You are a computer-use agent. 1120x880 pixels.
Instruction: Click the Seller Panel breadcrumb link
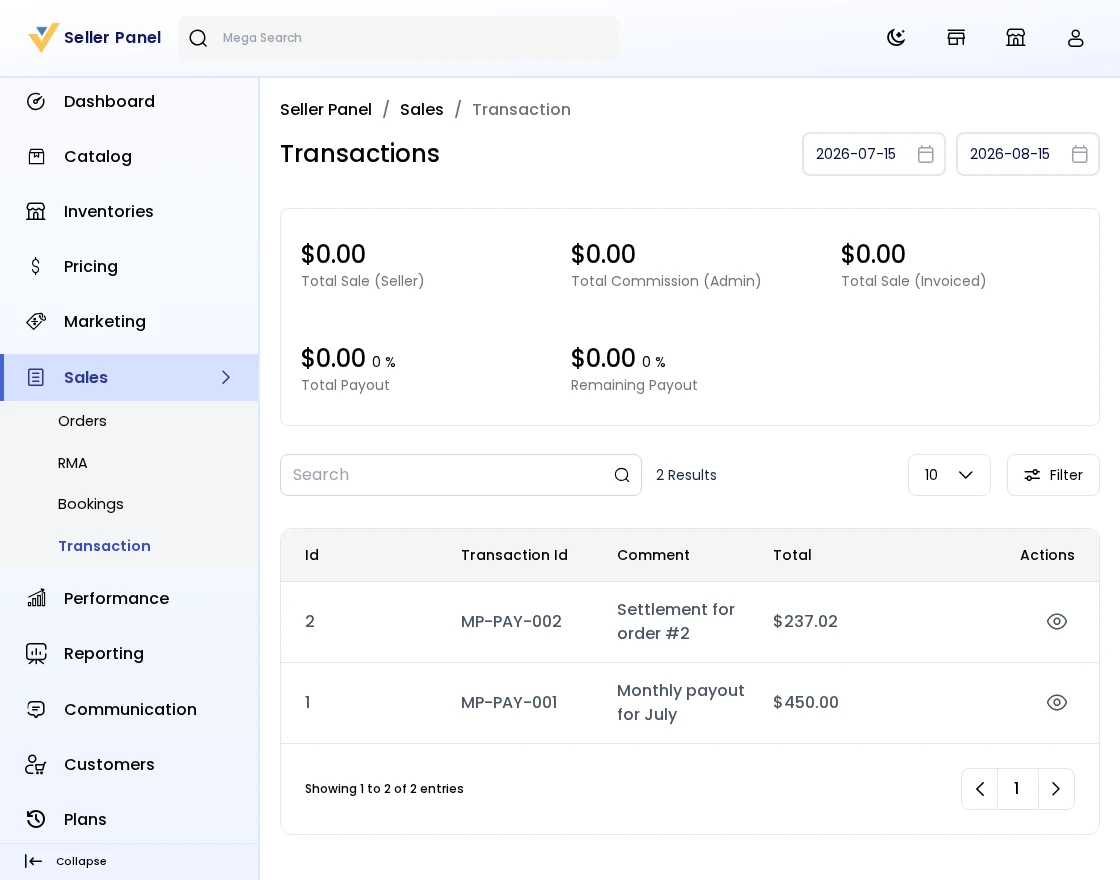(x=326, y=109)
